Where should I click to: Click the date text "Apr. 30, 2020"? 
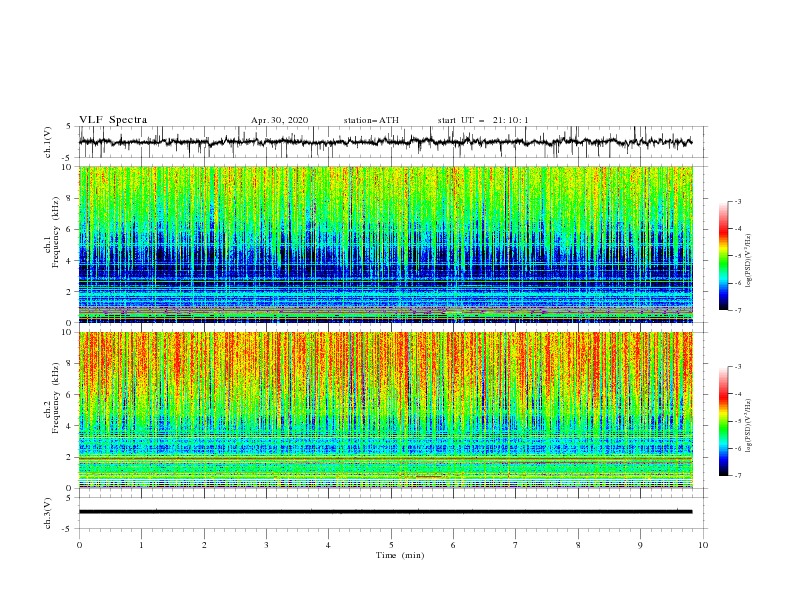click(279, 120)
